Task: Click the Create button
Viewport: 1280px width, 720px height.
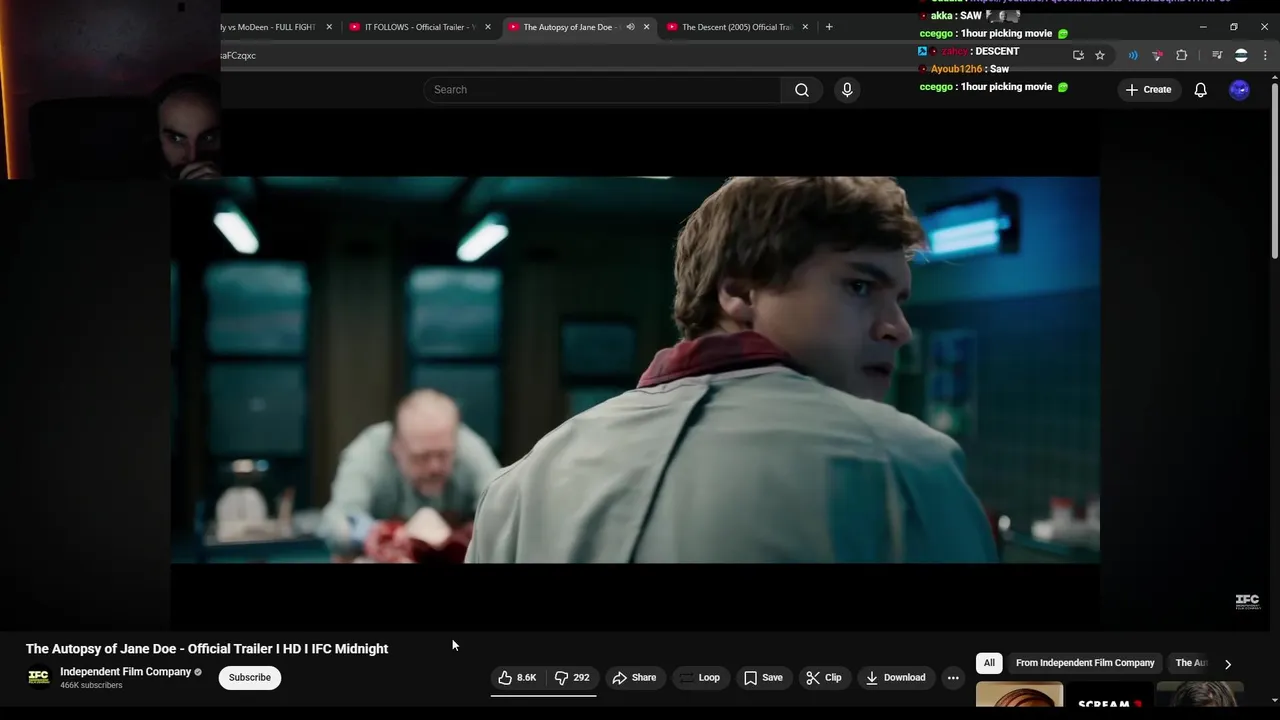Action: pos(1148,90)
